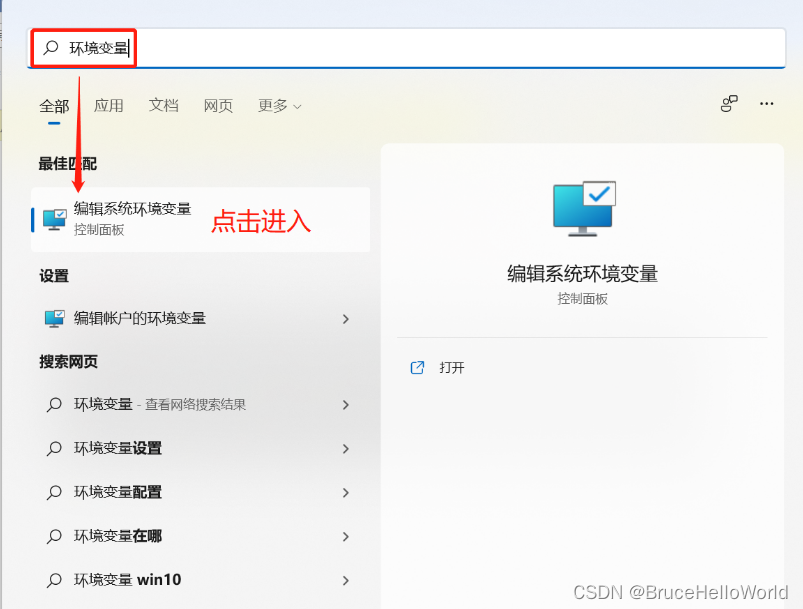Click monitor icon of 编辑系统环境变量 result
This screenshot has height=609, width=803.
click(55, 220)
